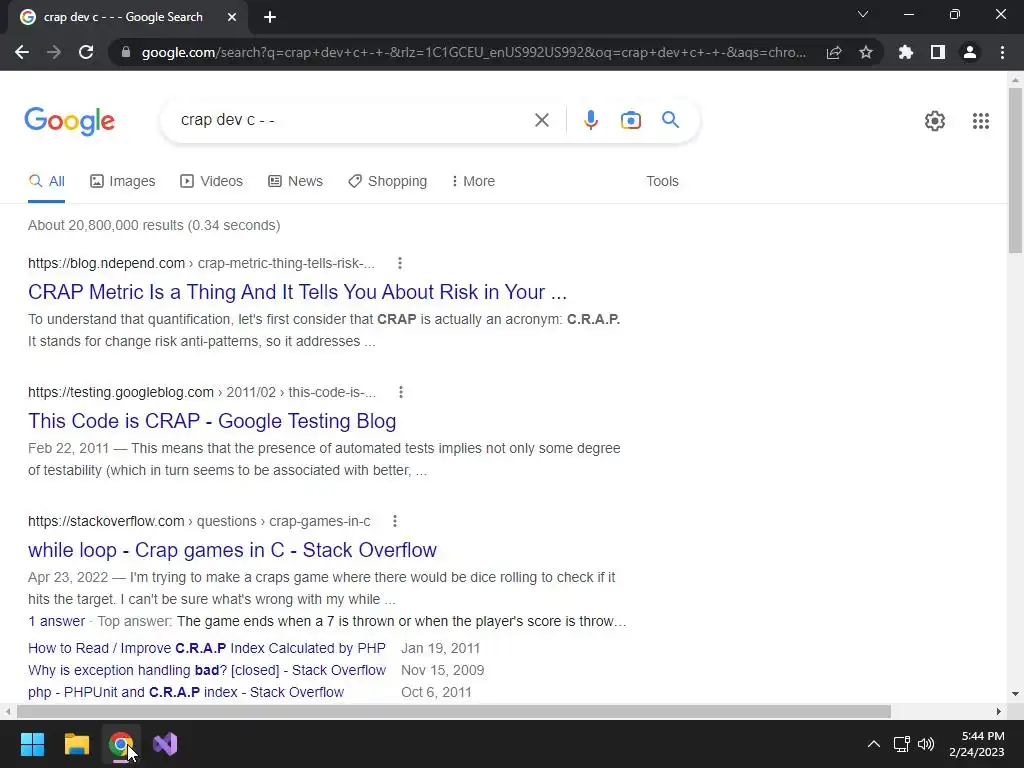Screen dimensions: 1024x768
Task: Open Chrome extensions puzzle icon
Action: [x=906, y=52]
